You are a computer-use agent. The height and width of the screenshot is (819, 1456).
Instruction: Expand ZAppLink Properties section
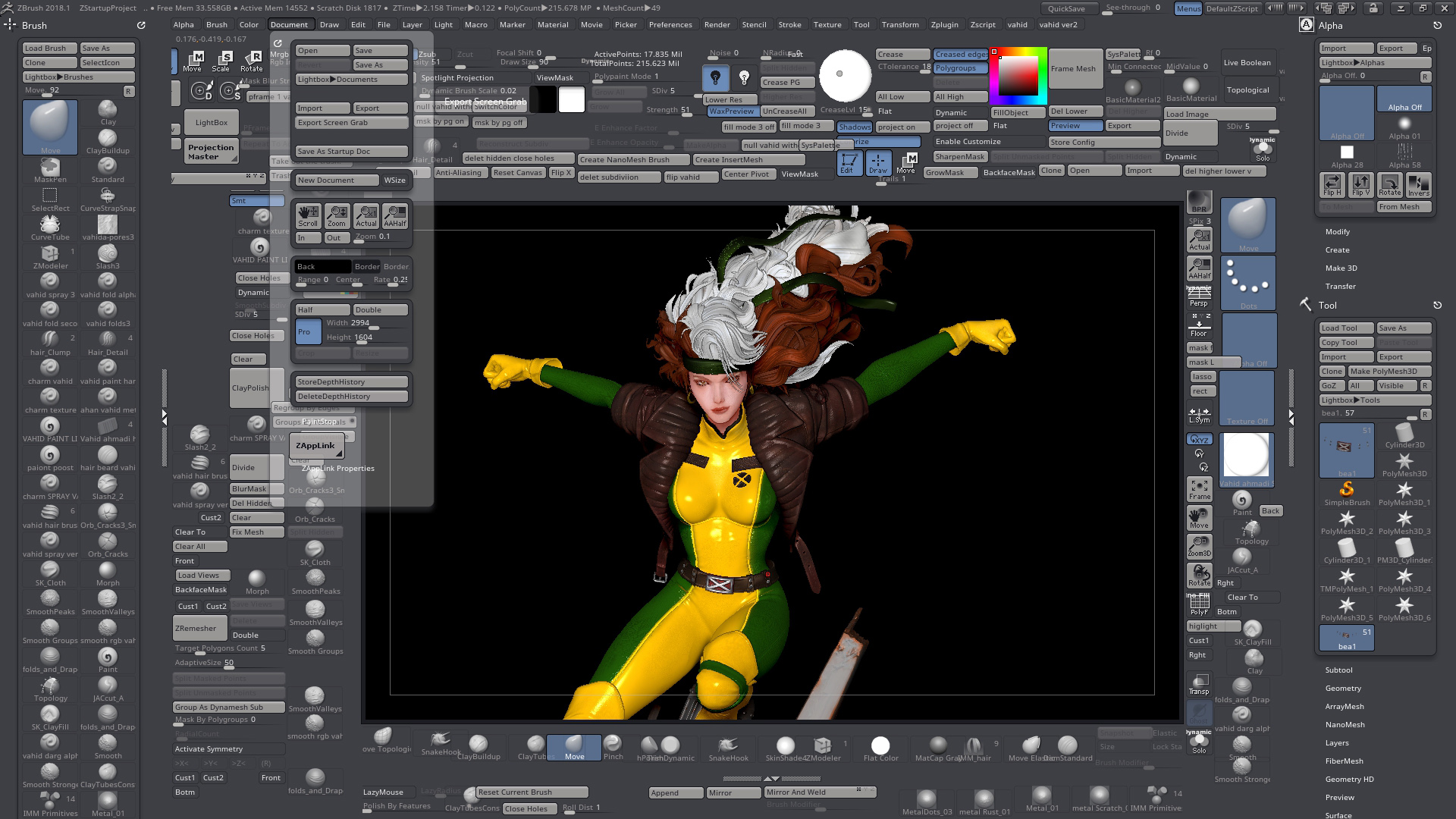pyautogui.click(x=338, y=469)
